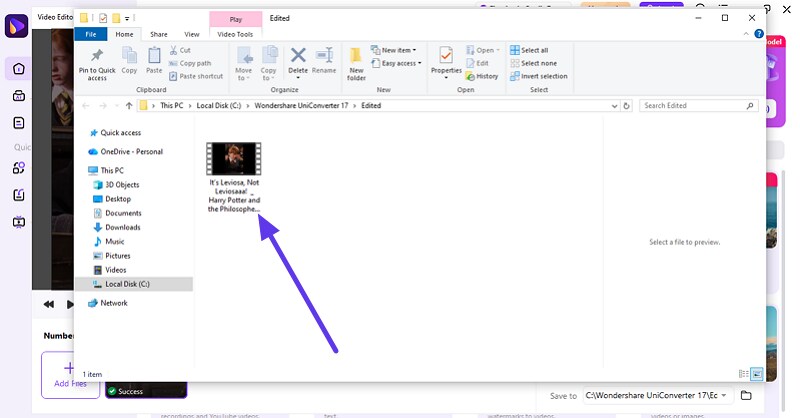This screenshot has height=418, width=800.
Task: Open the Easy access dropdown
Action: [397, 63]
